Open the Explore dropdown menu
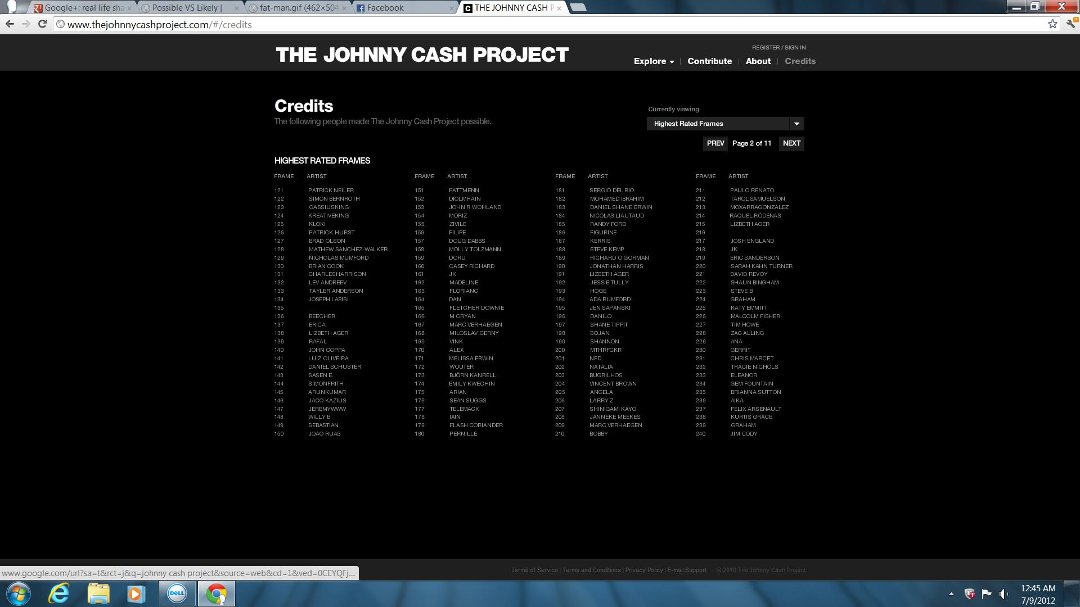This screenshot has height=607, width=1080. [654, 61]
